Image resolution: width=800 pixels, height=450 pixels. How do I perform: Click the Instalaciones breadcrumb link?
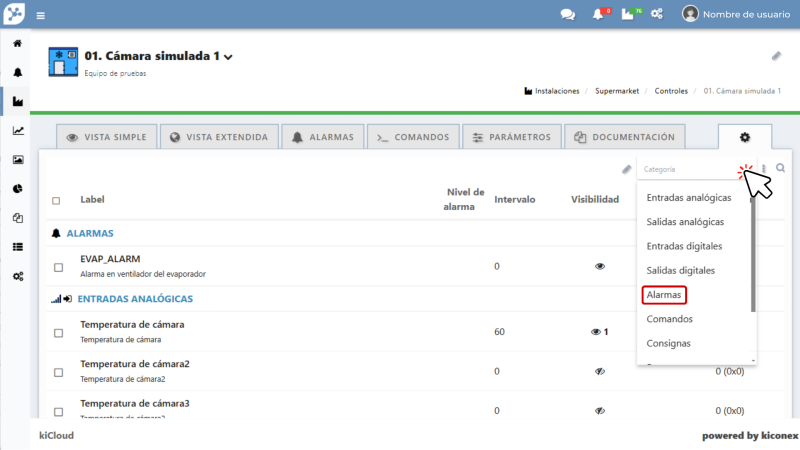point(556,91)
